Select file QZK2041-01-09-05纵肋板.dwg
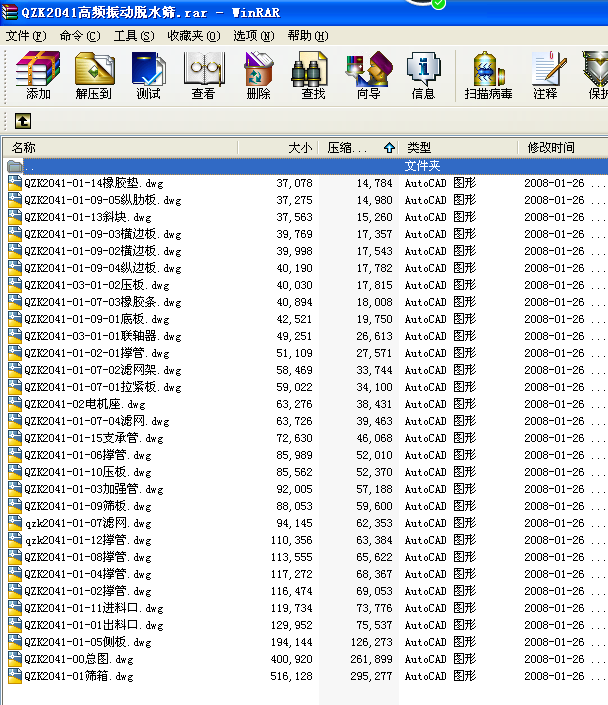This screenshot has width=608, height=705. [x=103, y=200]
